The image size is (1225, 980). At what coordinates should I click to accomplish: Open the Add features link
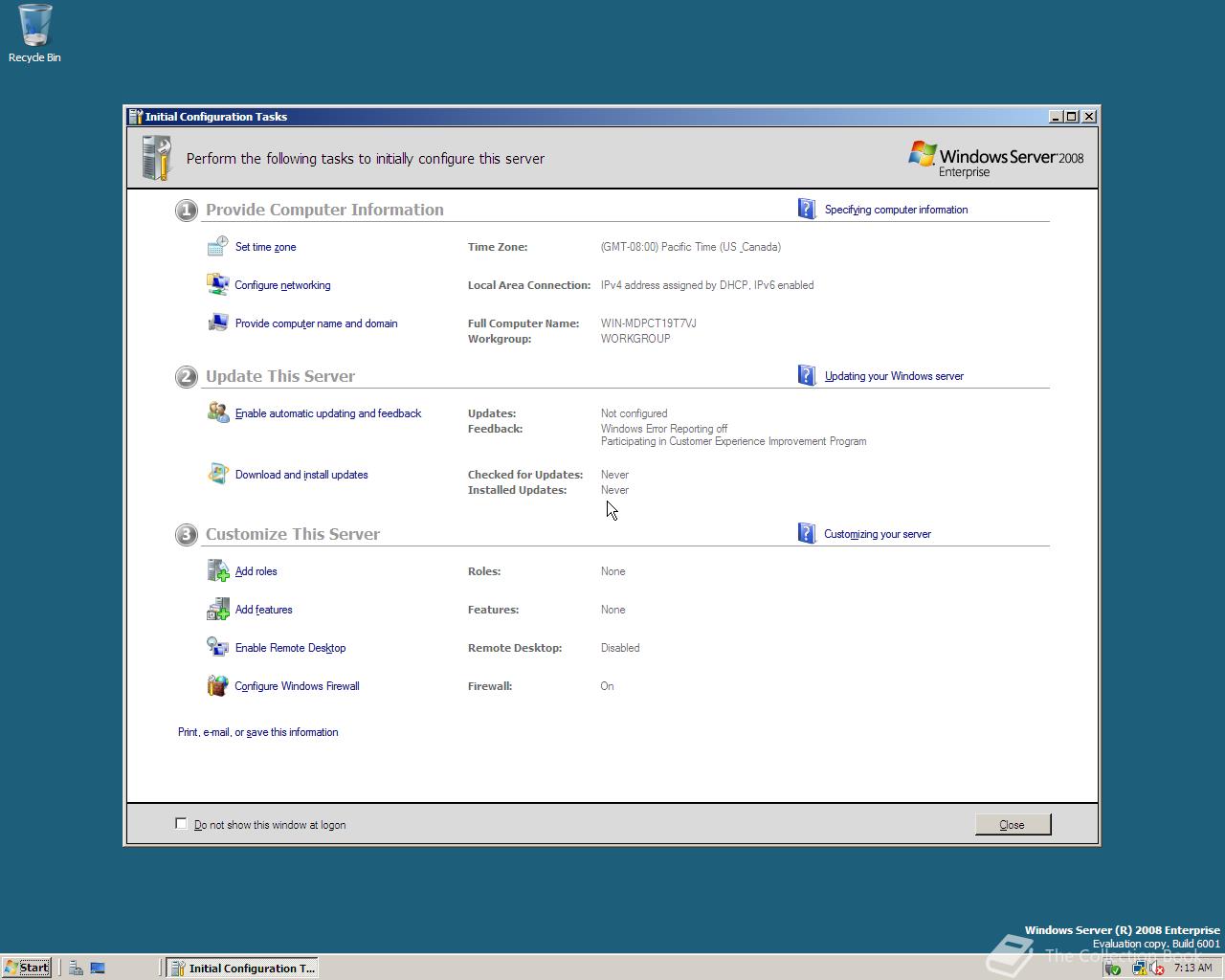click(263, 610)
